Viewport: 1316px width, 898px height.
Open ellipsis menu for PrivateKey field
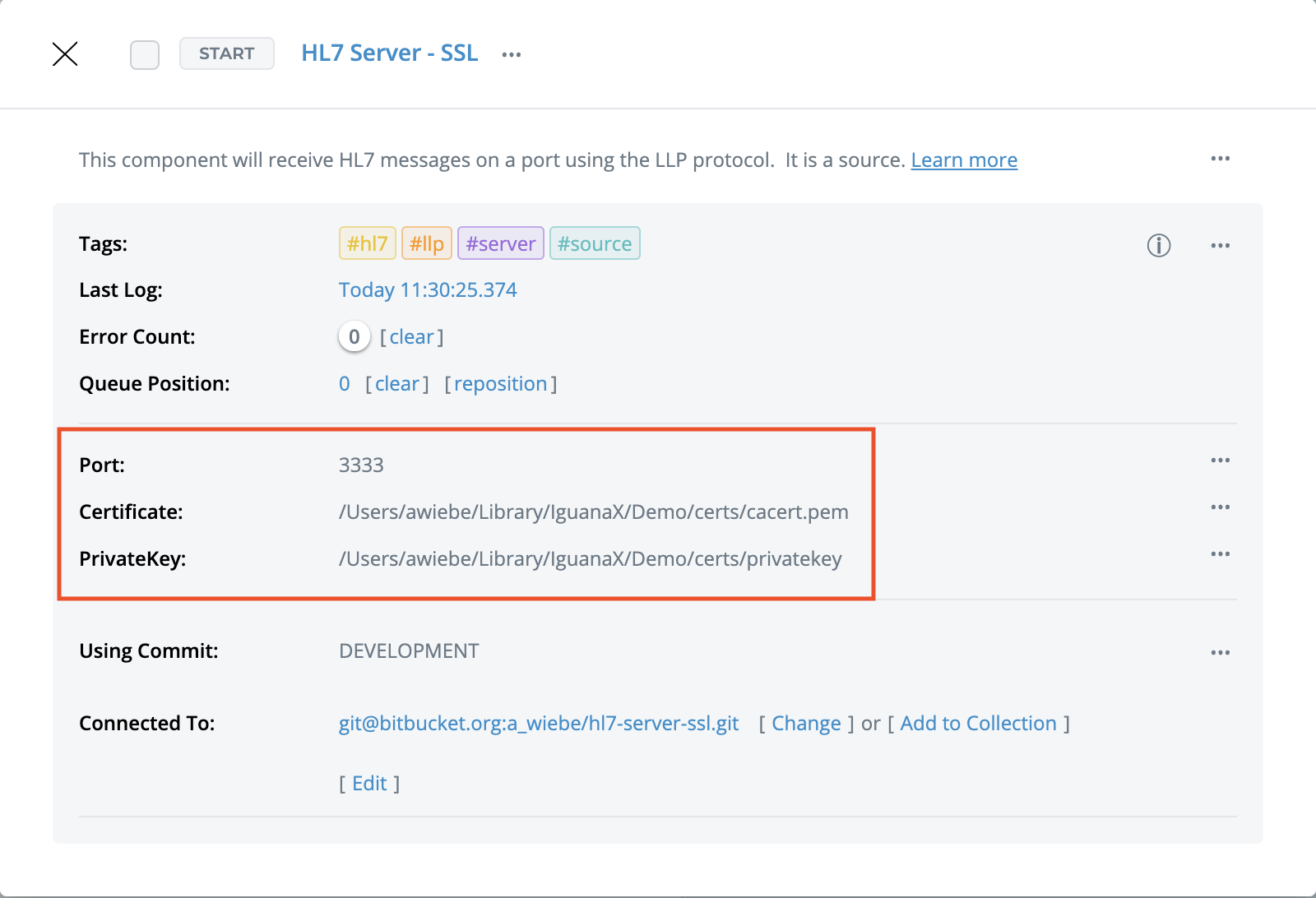(x=1220, y=554)
